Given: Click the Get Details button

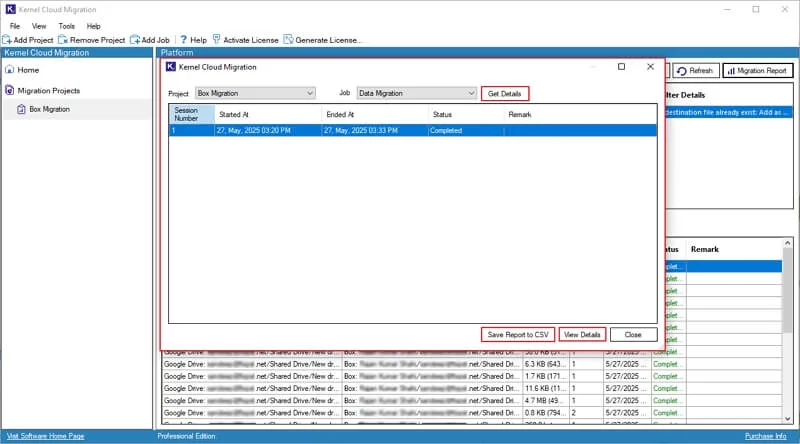Looking at the screenshot, I should (x=505, y=94).
